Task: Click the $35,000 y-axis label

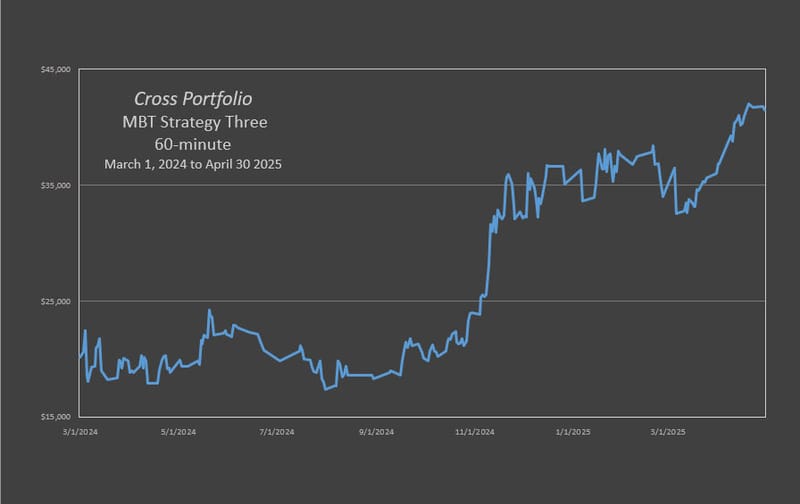Action: 56,185
